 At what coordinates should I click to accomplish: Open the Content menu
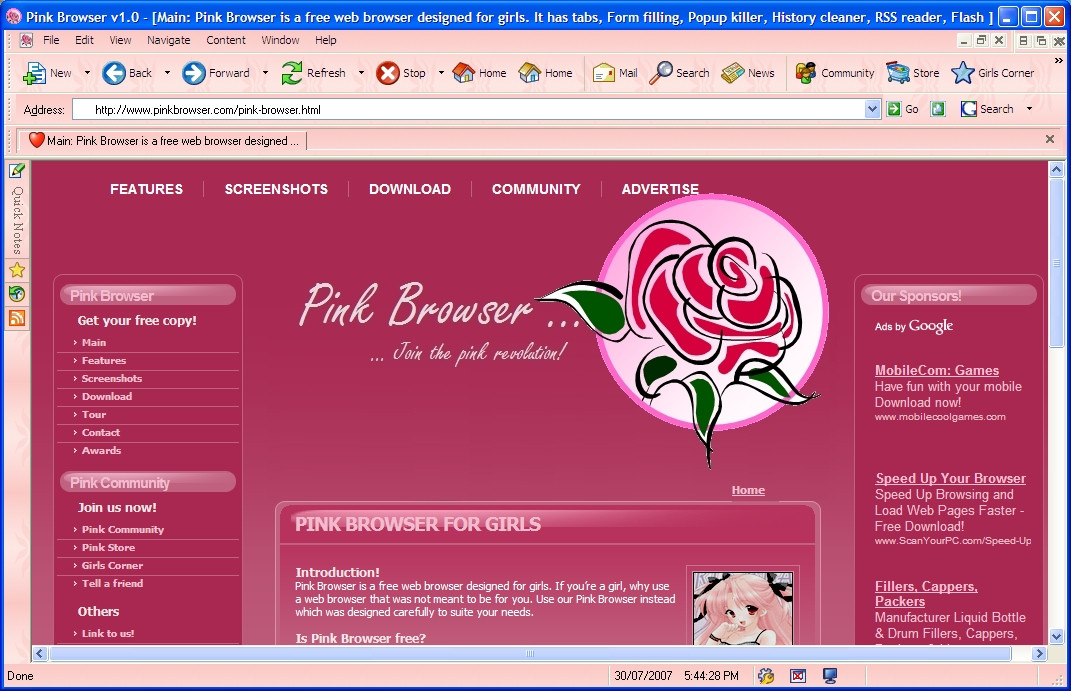click(x=226, y=40)
